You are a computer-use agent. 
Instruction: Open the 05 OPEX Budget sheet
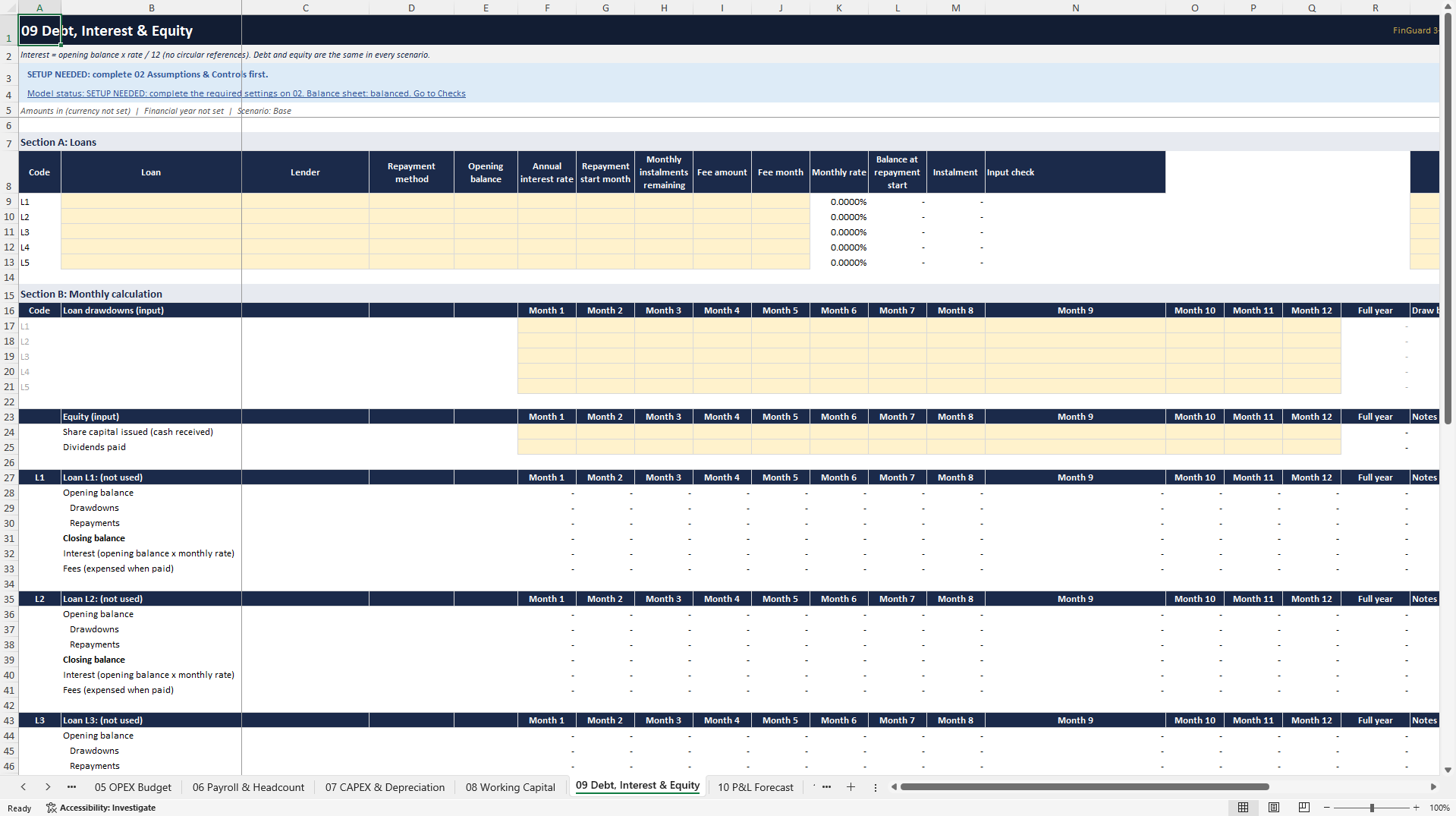tap(133, 787)
